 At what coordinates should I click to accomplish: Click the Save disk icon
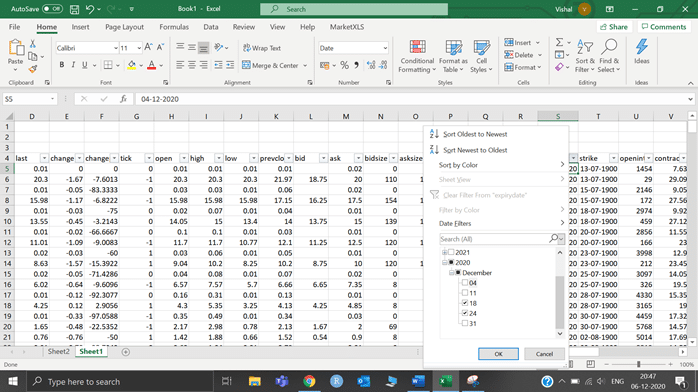pos(74,9)
